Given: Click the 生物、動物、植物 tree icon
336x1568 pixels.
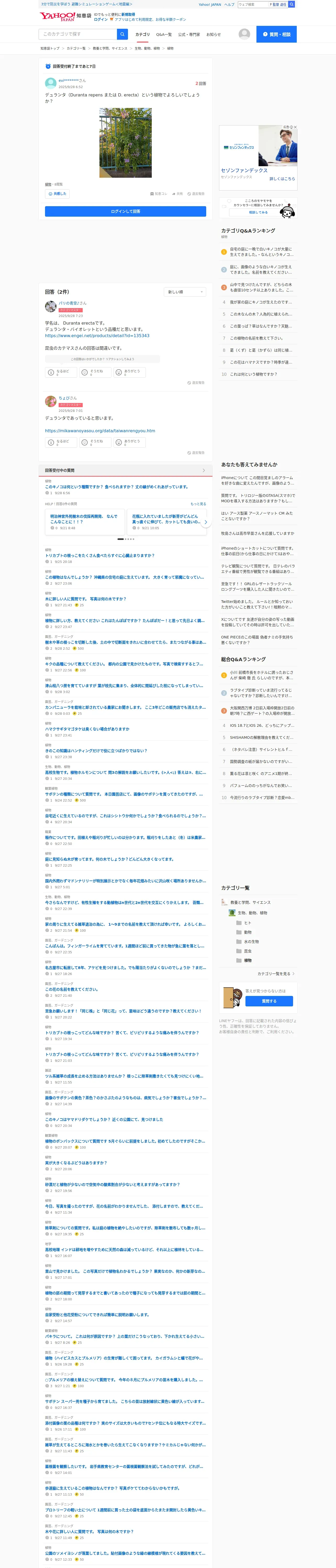Looking at the screenshot, I should click(x=232, y=913).
